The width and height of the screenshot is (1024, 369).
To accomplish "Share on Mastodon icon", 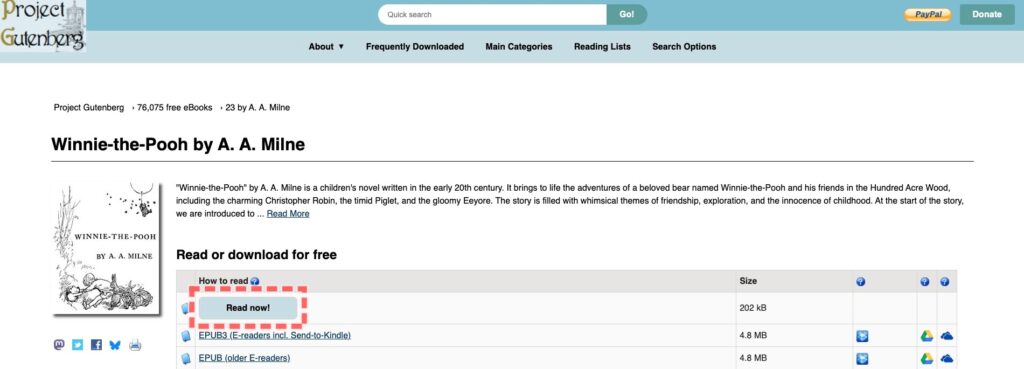I will [x=59, y=345].
